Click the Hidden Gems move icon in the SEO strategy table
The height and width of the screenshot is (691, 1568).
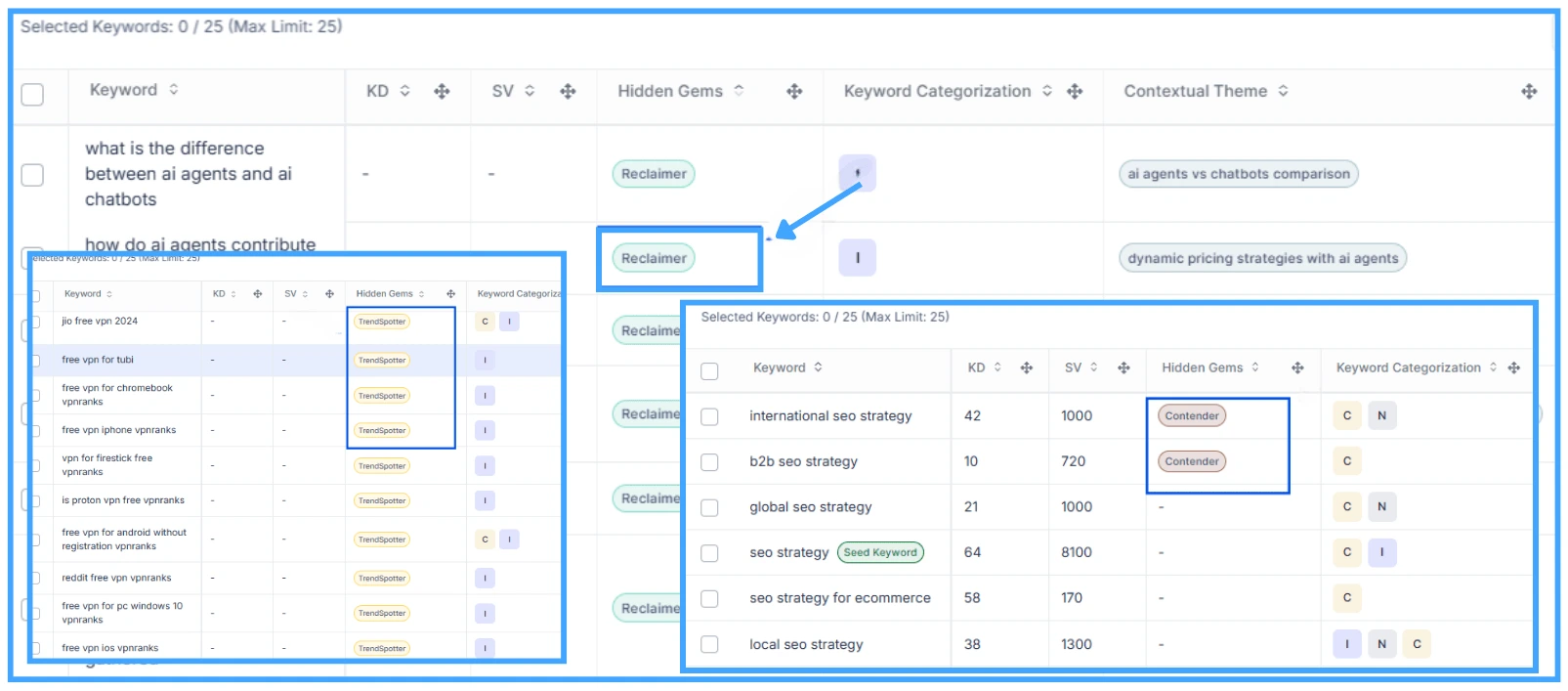click(1297, 367)
